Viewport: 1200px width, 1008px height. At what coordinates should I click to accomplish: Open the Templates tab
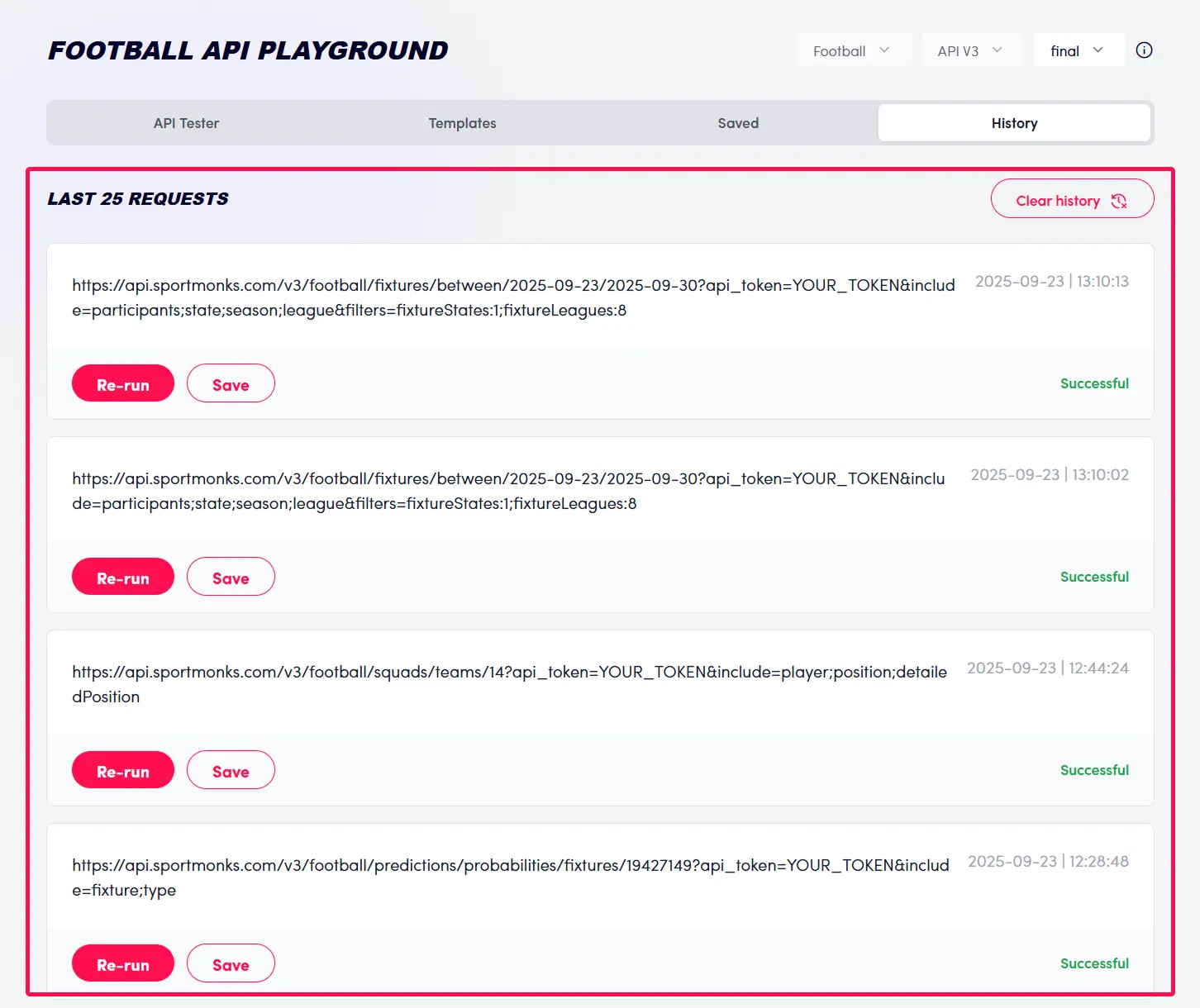462,122
